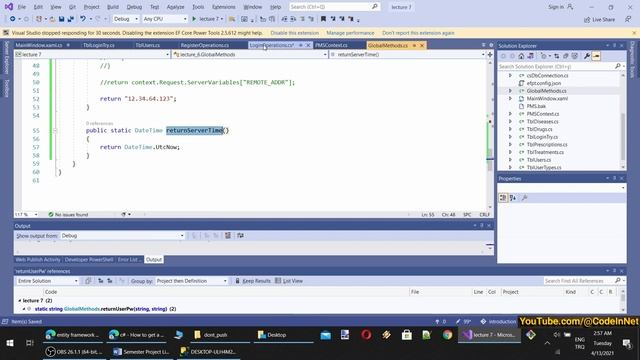640x360 pixels.
Task: Close the yellow notification bar
Action: point(634,33)
